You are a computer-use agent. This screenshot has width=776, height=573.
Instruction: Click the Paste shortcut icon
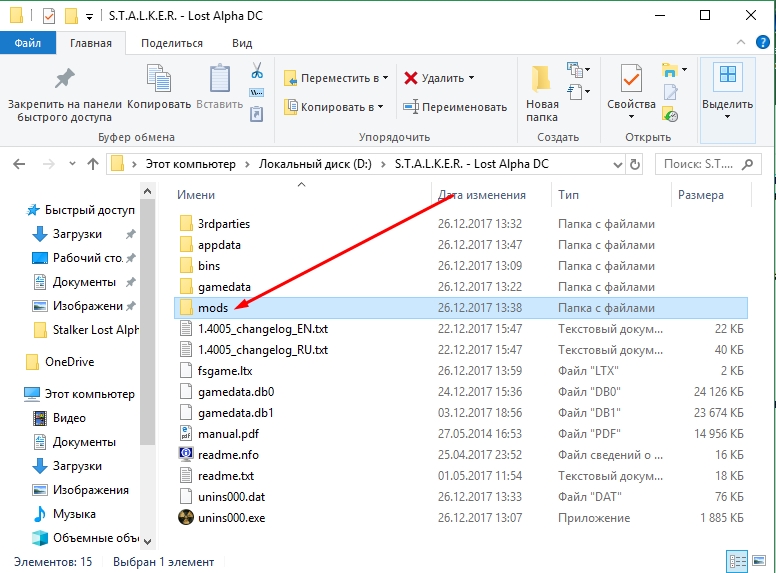point(256,114)
